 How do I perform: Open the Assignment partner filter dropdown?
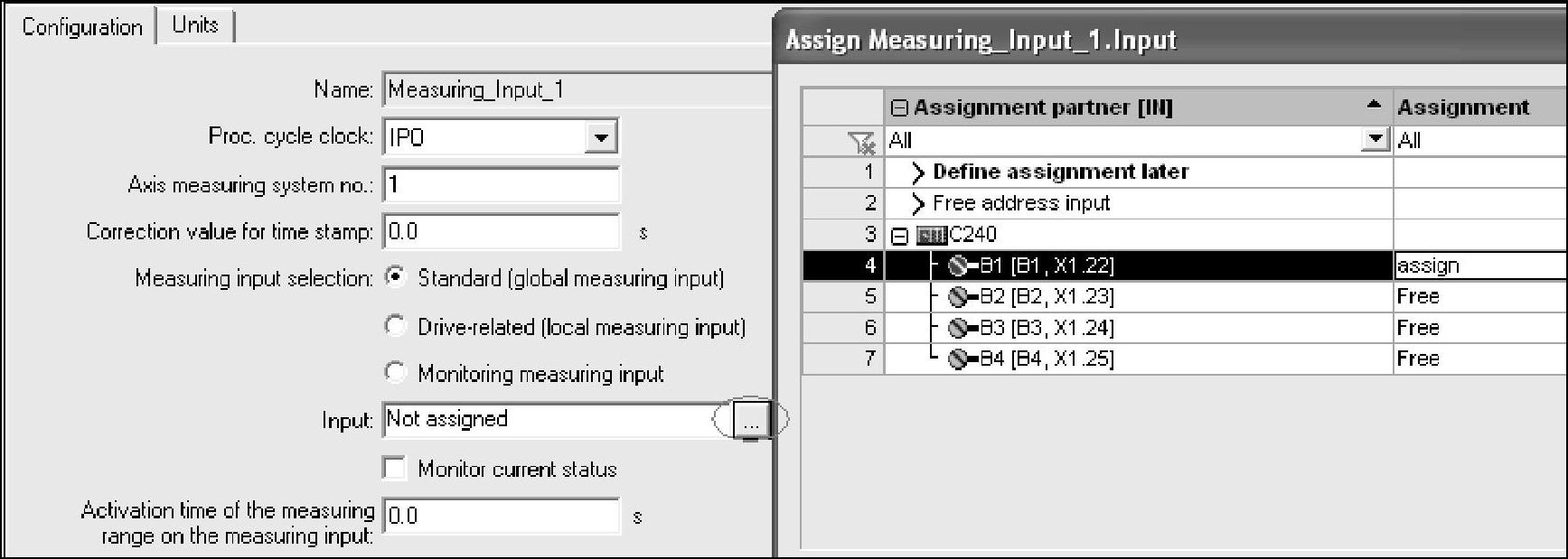tap(1375, 140)
